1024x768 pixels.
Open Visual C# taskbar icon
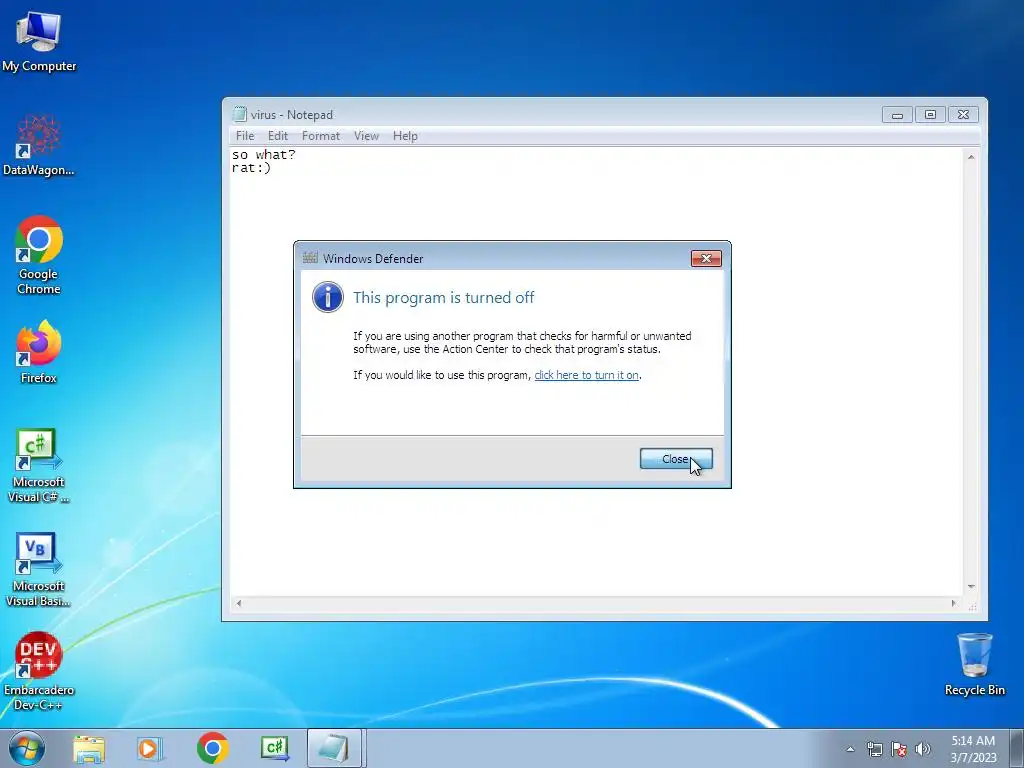coord(274,748)
